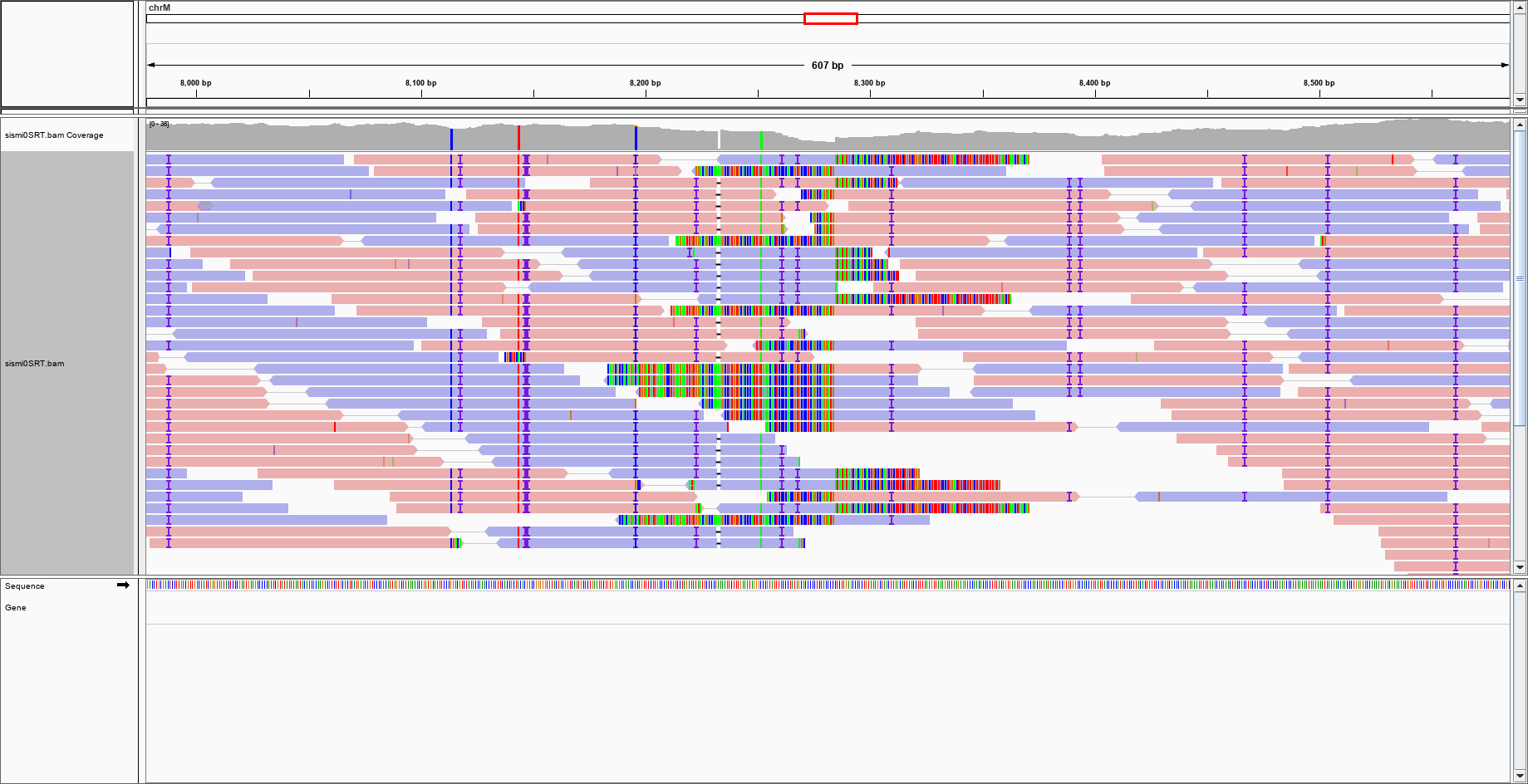Click the red mismatch bar in coverage track
The width and height of the screenshot is (1528, 784).
pyautogui.click(x=518, y=138)
